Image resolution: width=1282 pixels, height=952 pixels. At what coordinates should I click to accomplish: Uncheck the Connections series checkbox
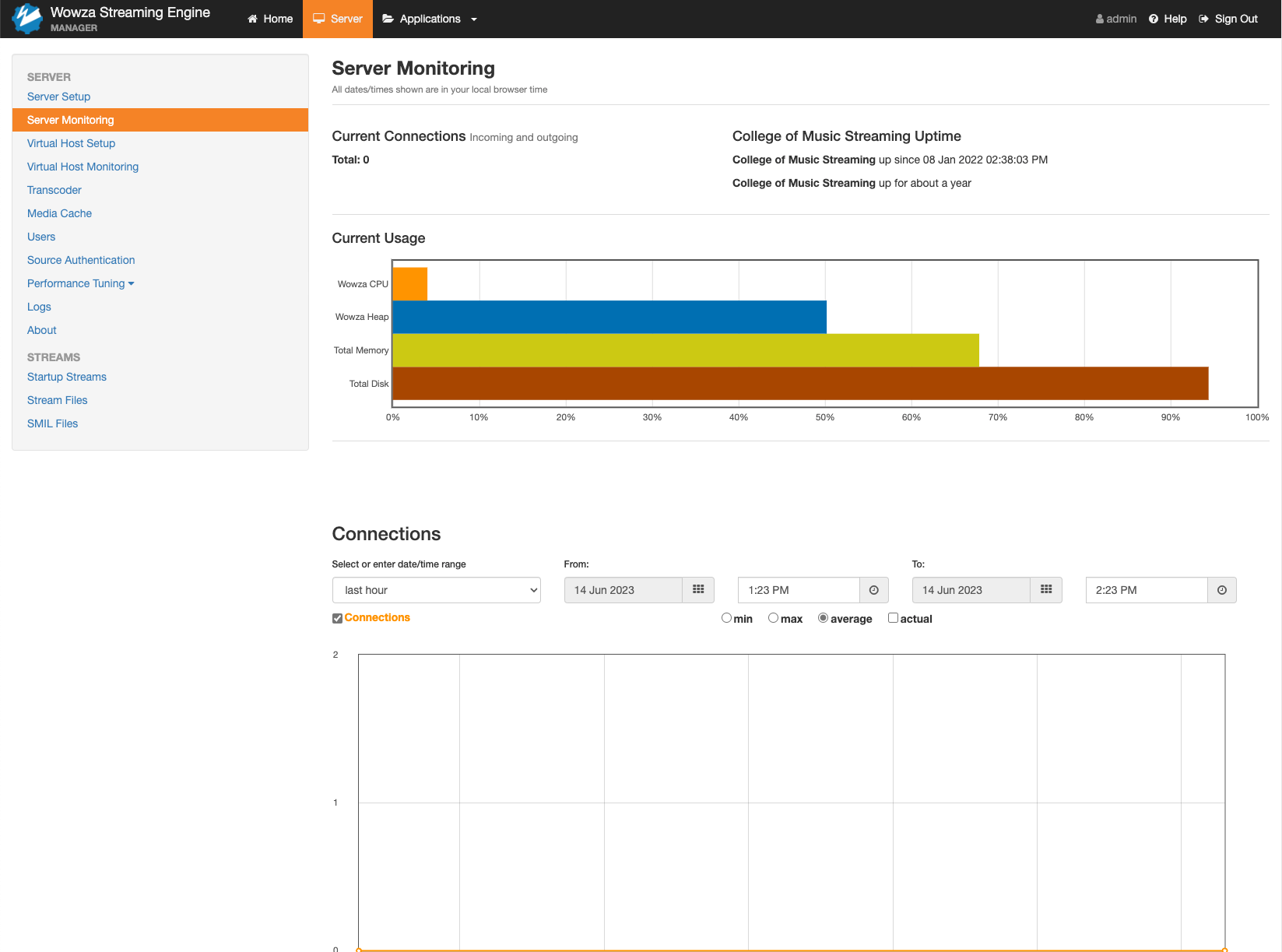coord(337,618)
